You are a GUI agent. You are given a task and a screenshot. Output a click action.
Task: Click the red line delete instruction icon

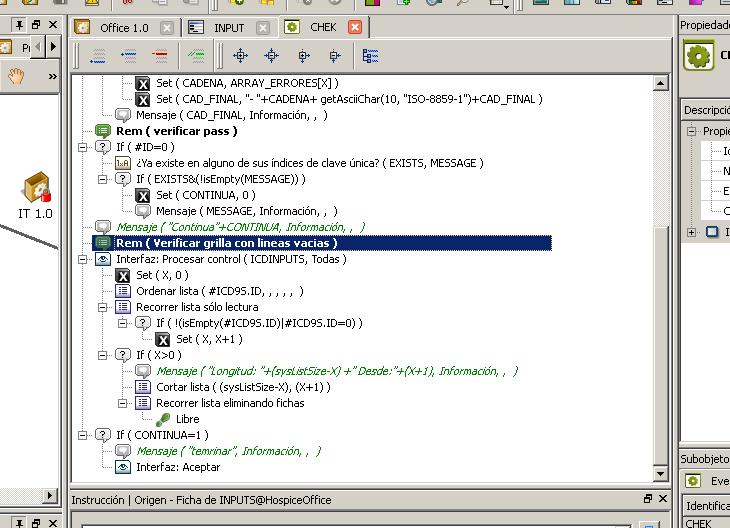[159, 56]
